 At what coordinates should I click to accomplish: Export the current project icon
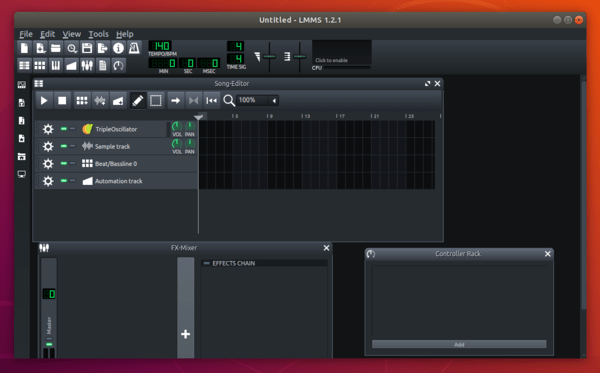103,48
